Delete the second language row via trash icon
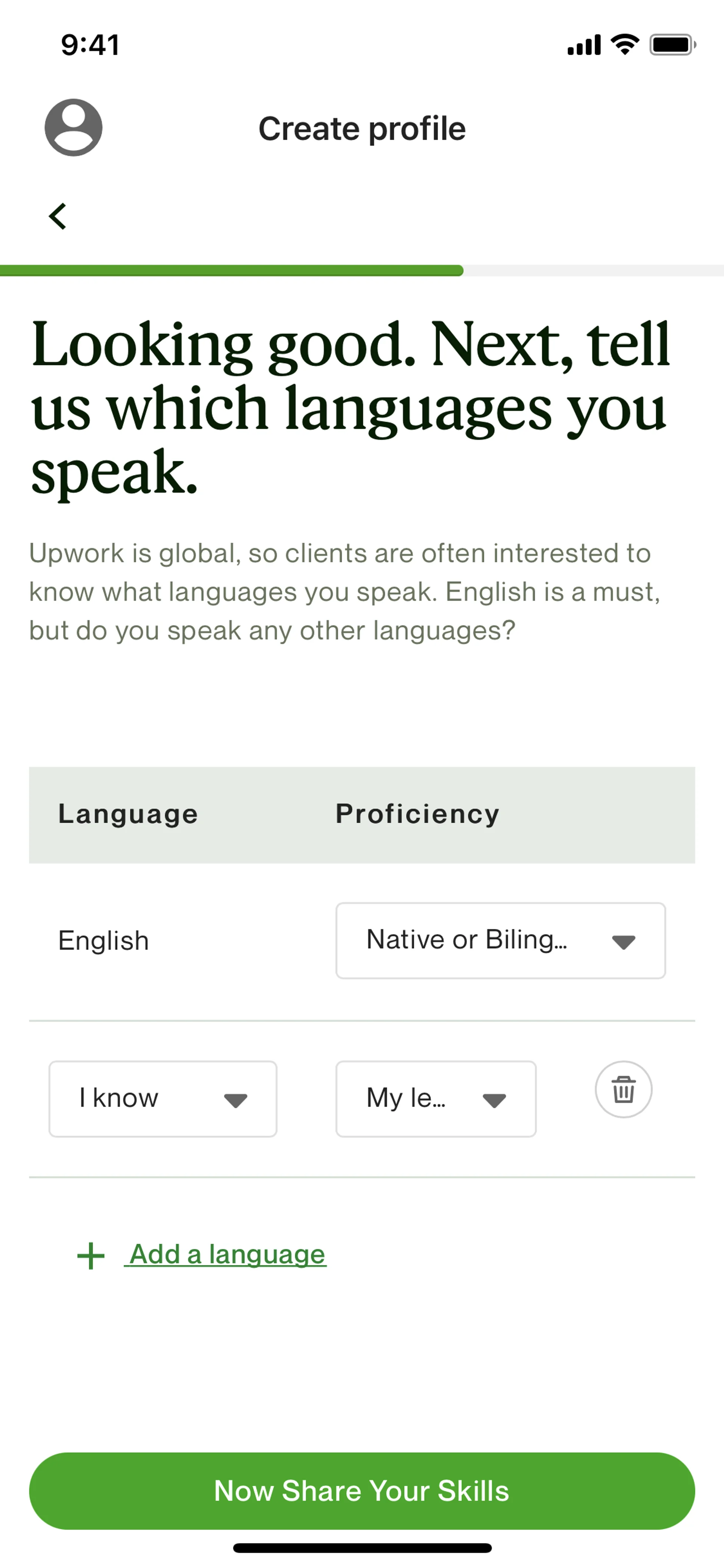Screen dimensions: 724x1568 (x=623, y=1089)
